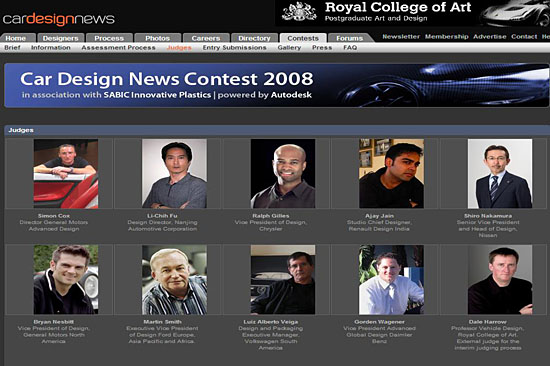
Task: Click Dale Harrow's portrait
Action: [x=500, y=280]
